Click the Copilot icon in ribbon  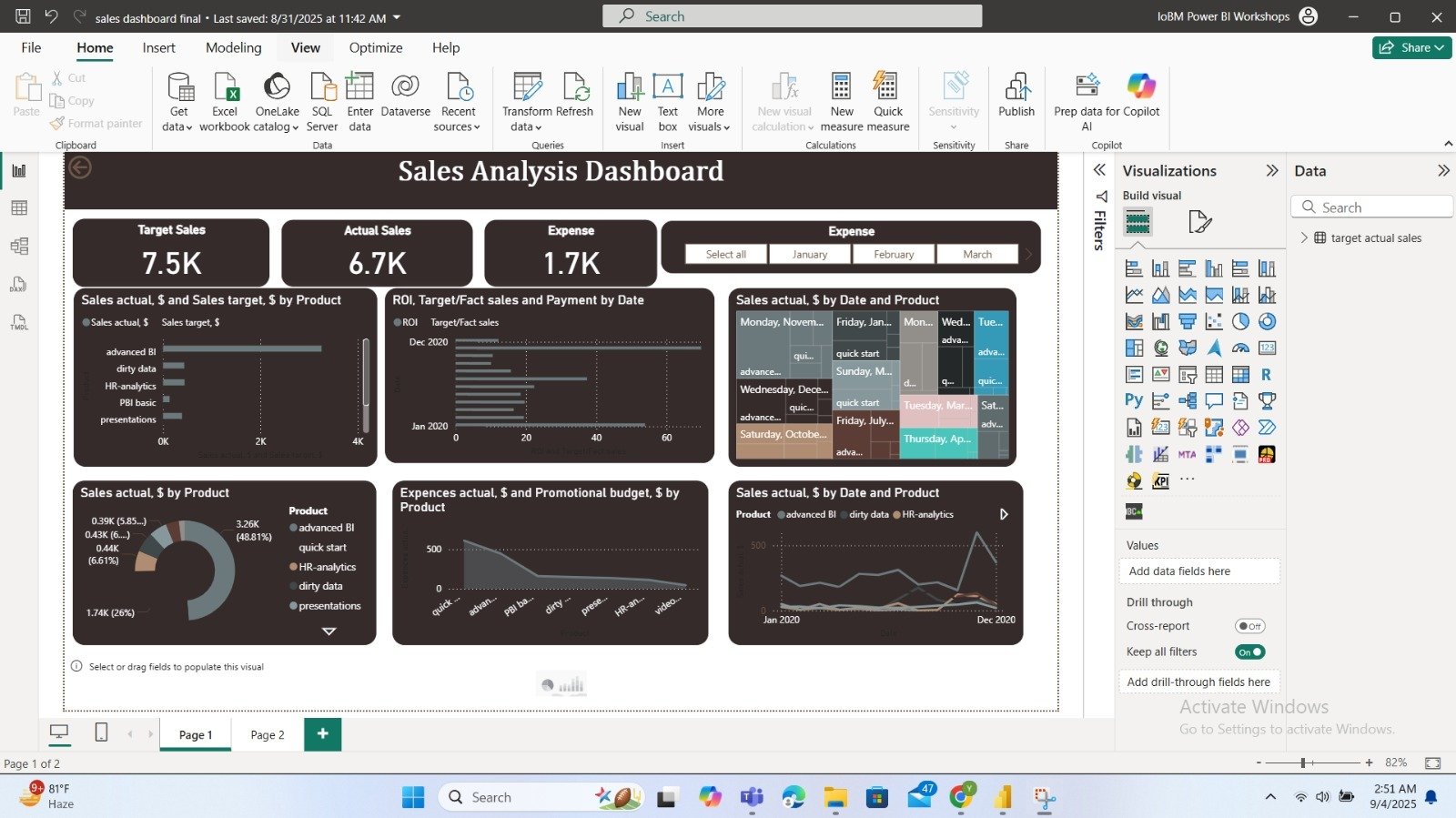(1140, 87)
